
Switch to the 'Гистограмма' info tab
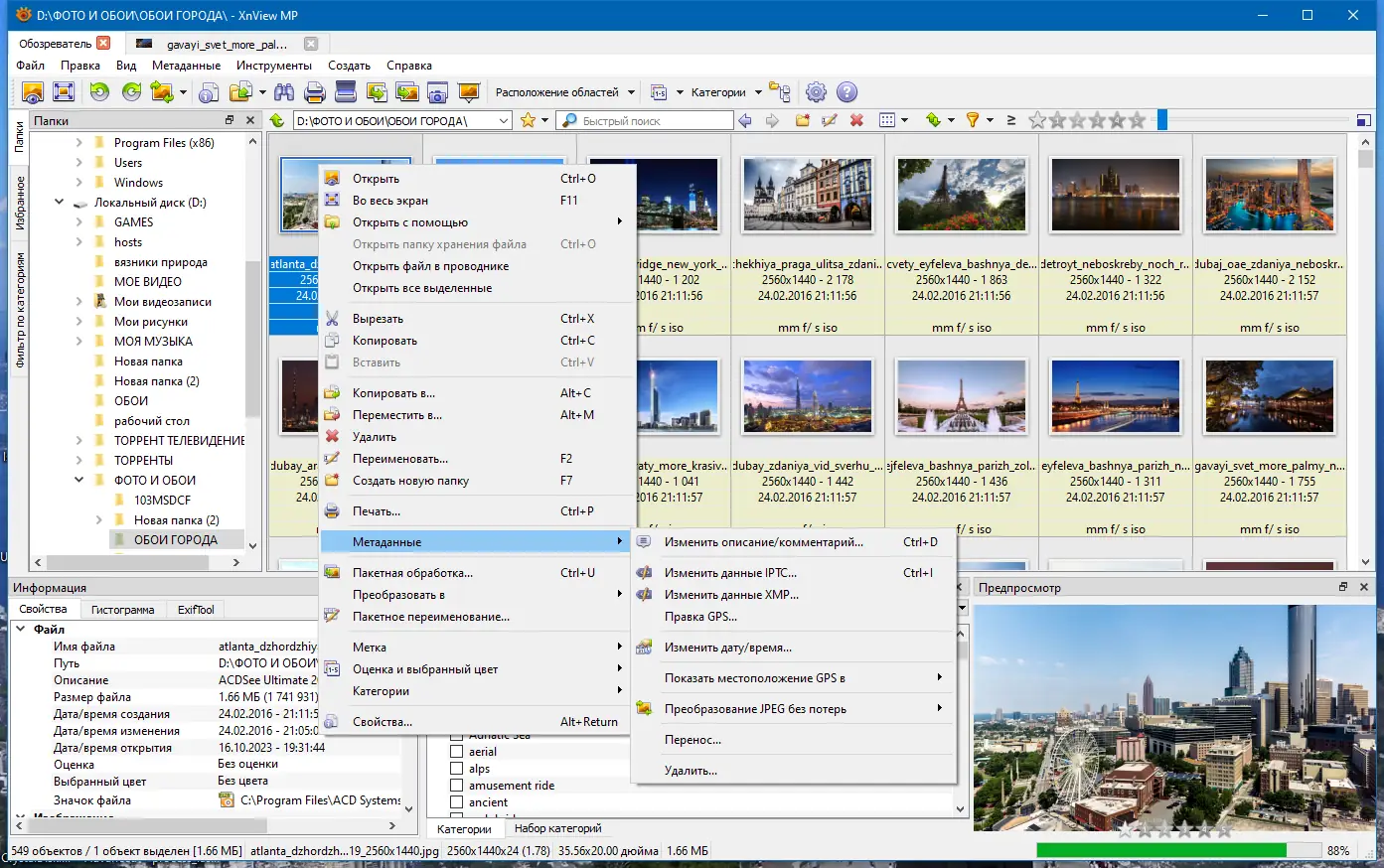click(122, 610)
